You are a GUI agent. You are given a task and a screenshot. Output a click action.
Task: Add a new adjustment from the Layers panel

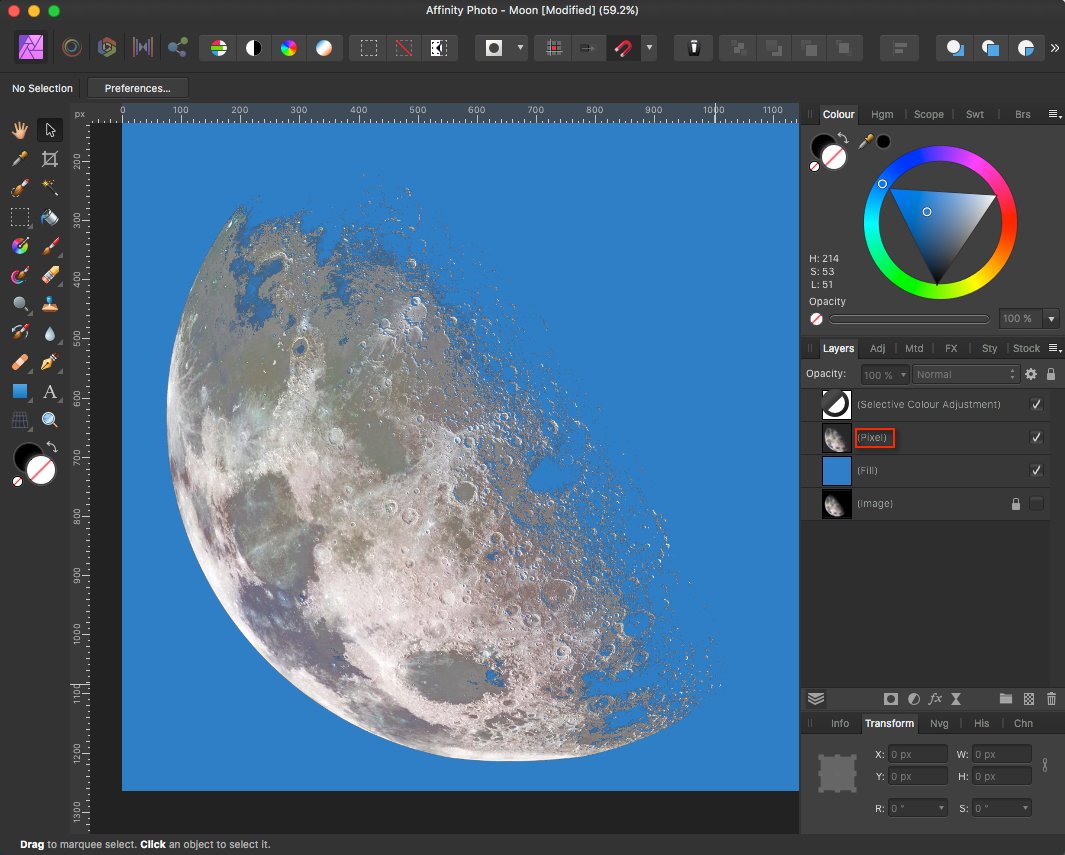click(914, 699)
